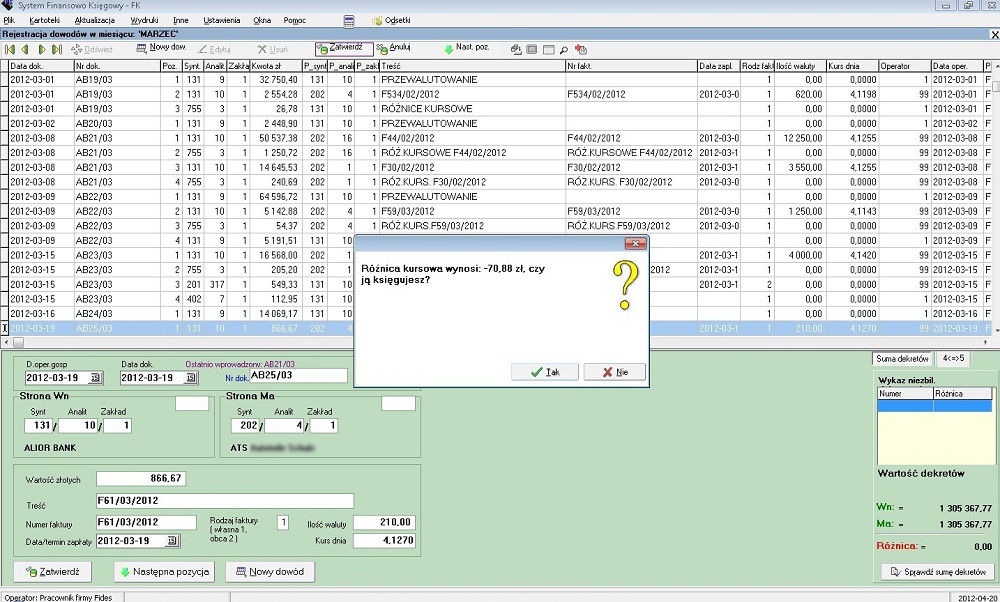This screenshot has height=602, width=1000.
Task: Click the Treść input field
Action: click(x=224, y=501)
